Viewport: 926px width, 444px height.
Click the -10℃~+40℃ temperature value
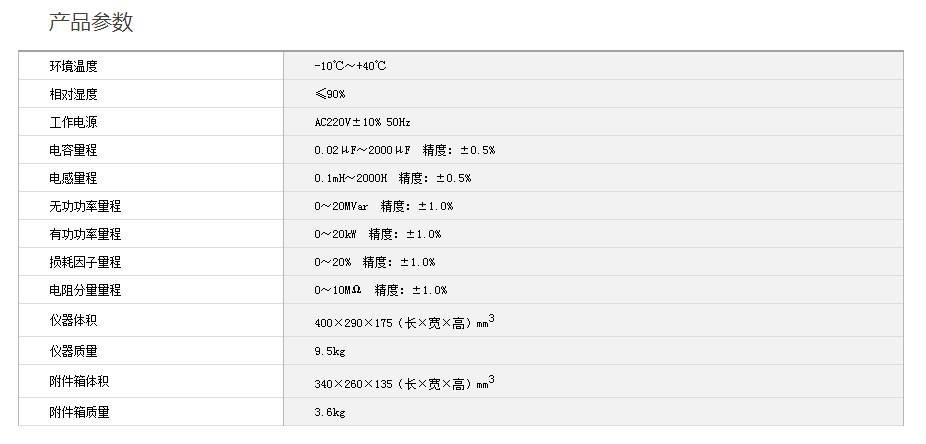point(350,66)
